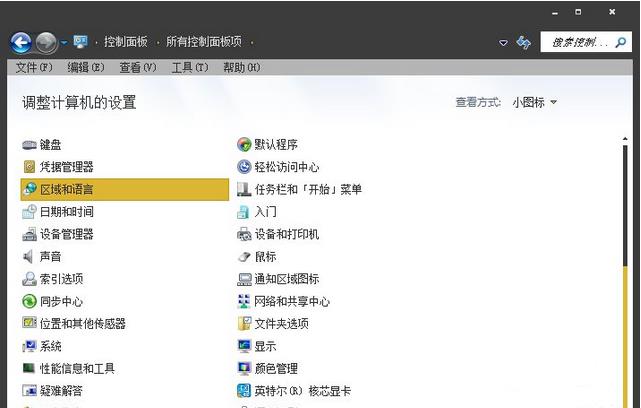The width and height of the screenshot is (641, 408).
Task: Click the 同步中心 sync icon
Action: click(30, 301)
